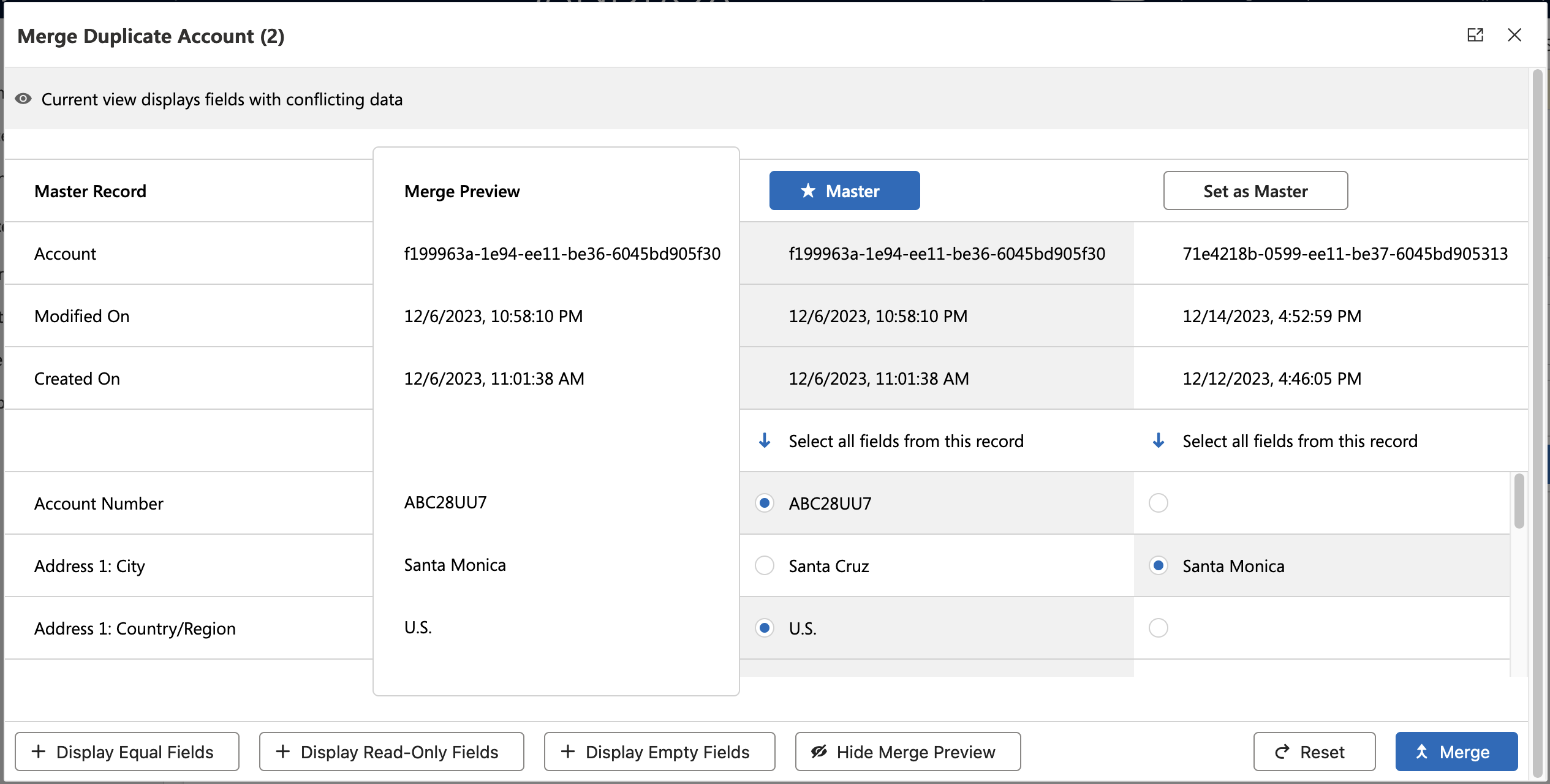This screenshot has width=1550, height=784.
Task: Click the Address 1: City field label
Action: (x=89, y=566)
